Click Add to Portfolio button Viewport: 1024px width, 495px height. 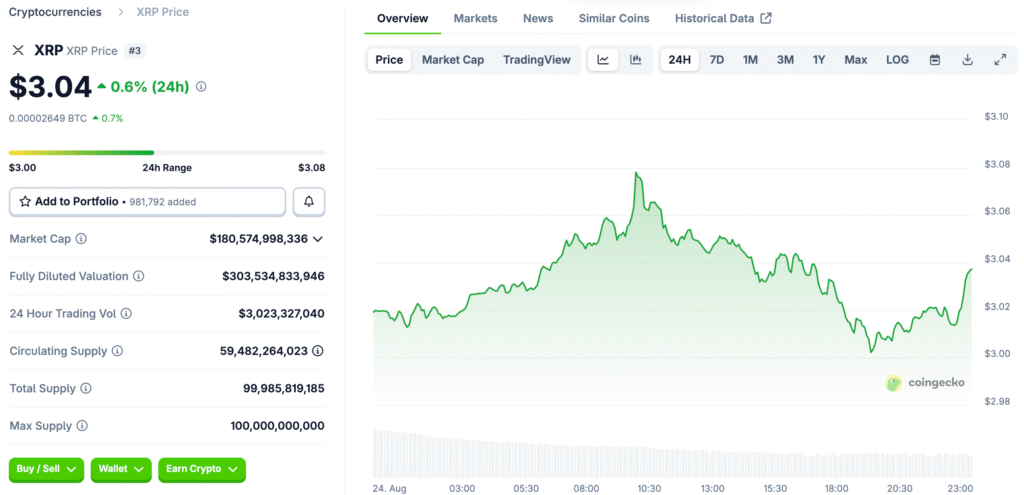pos(148,202)
